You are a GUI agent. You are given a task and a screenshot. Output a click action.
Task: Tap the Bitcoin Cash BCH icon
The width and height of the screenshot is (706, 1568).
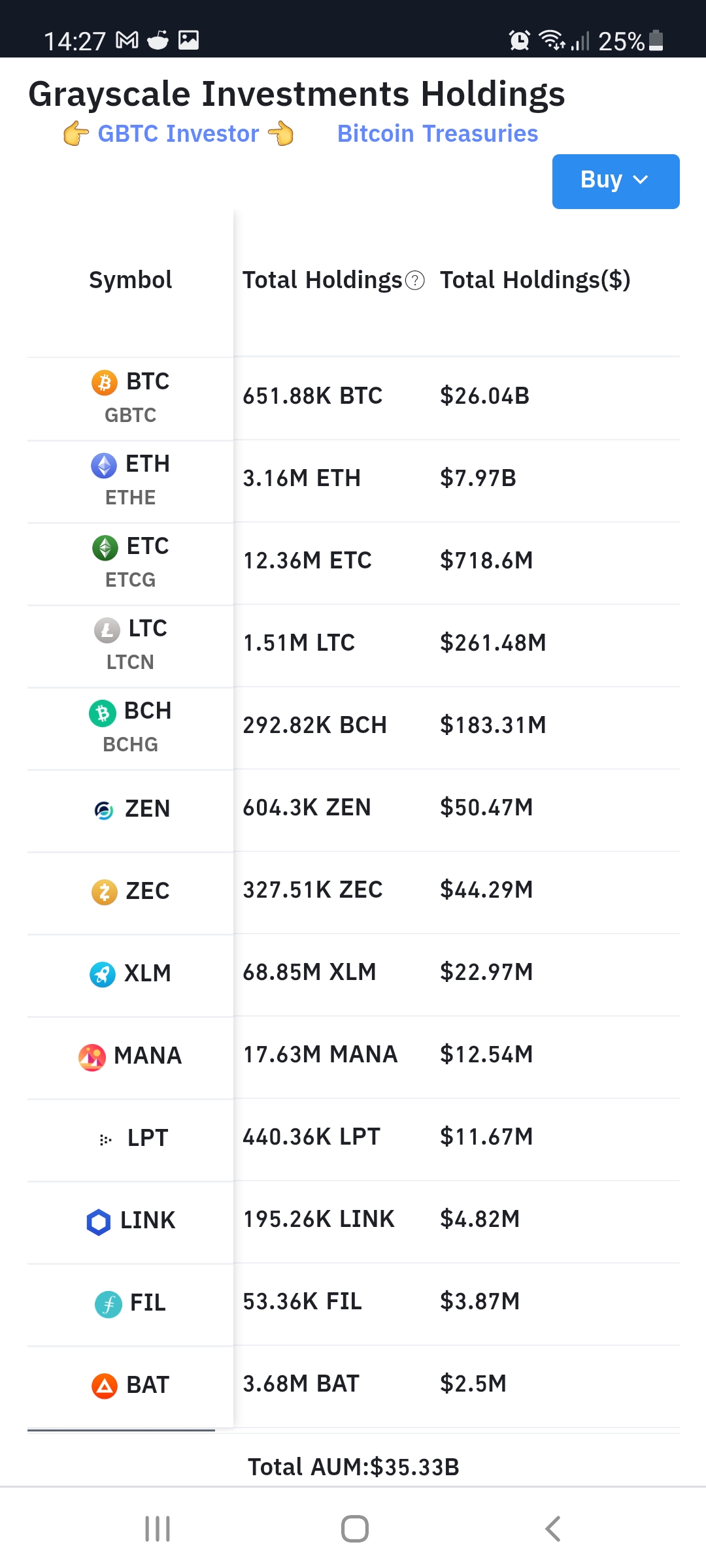pos(103,712)
